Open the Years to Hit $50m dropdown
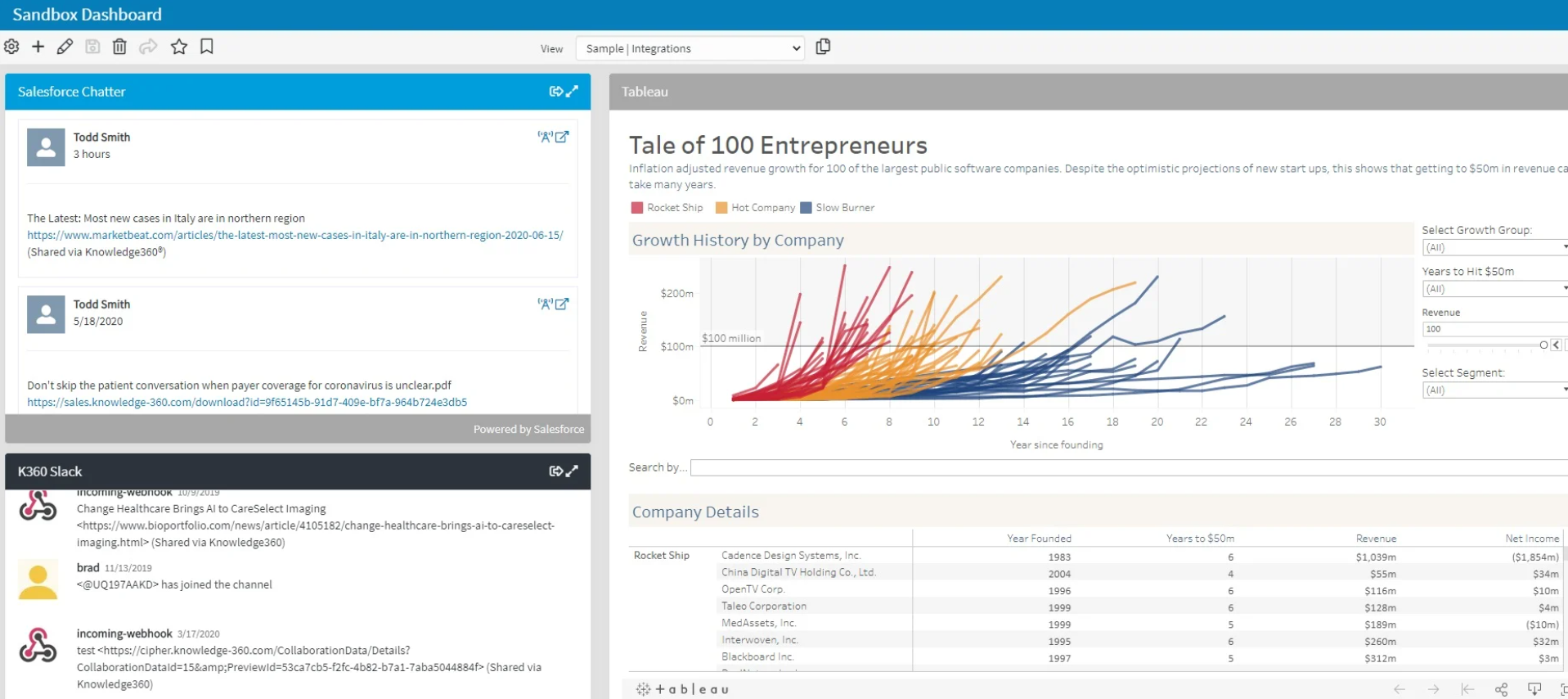The height and width of the screenshot is (699, 1568). coord(1495,289)
